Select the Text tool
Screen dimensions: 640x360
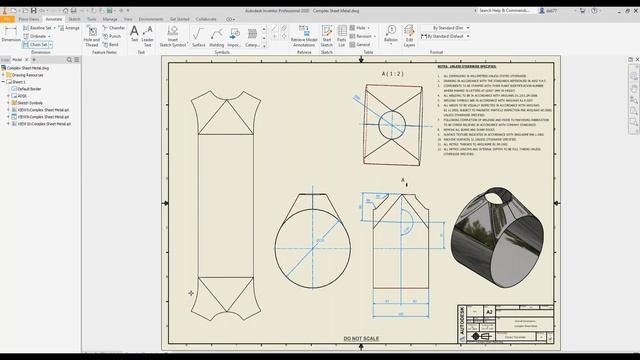134,33
